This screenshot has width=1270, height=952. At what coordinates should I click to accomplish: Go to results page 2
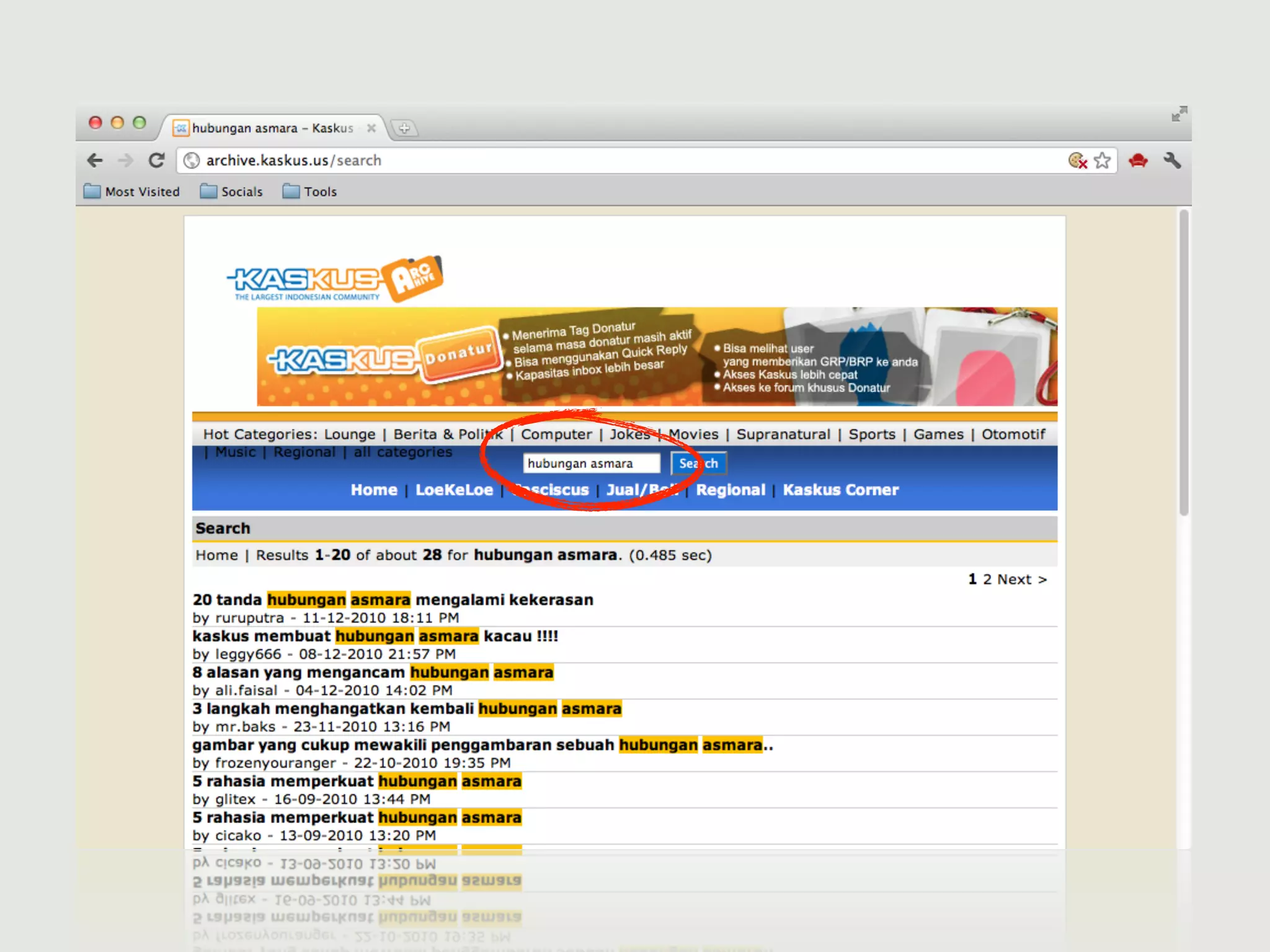point(987,579)
